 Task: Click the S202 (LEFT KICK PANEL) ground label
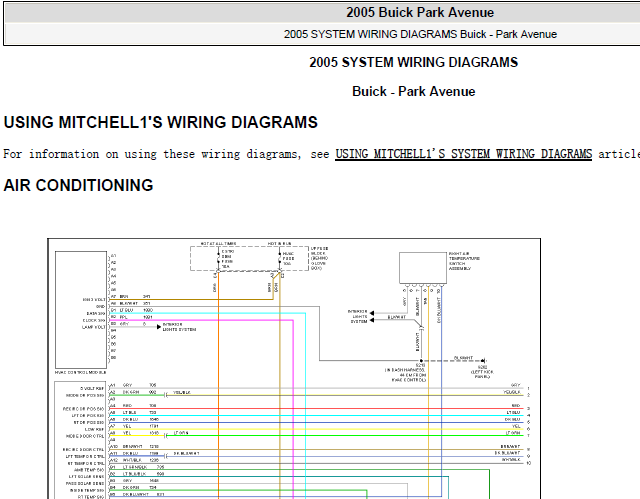[482, 372]
